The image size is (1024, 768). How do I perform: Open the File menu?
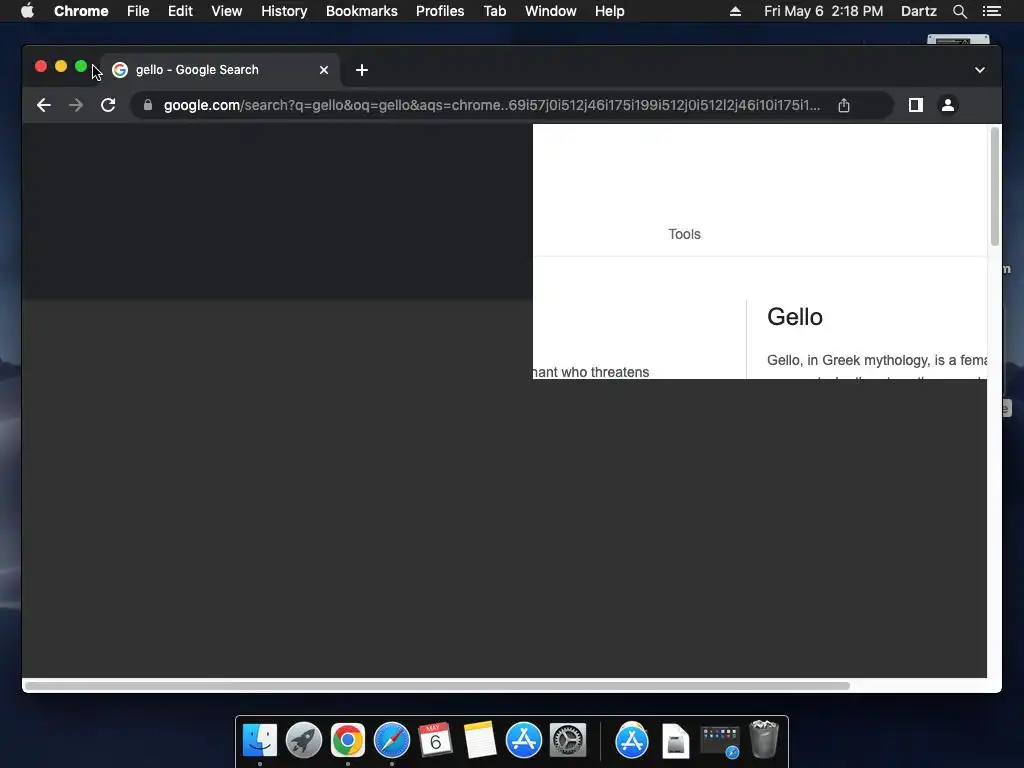138,11
